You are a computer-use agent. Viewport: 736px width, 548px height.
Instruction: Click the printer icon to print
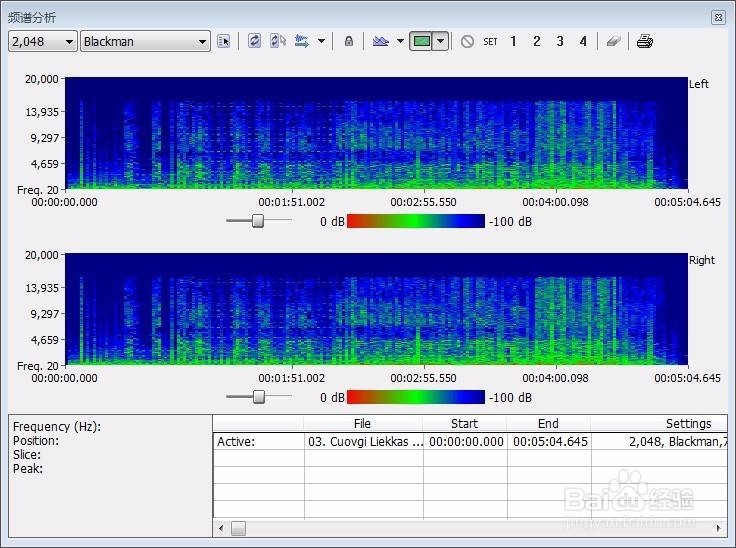(645, 41)
